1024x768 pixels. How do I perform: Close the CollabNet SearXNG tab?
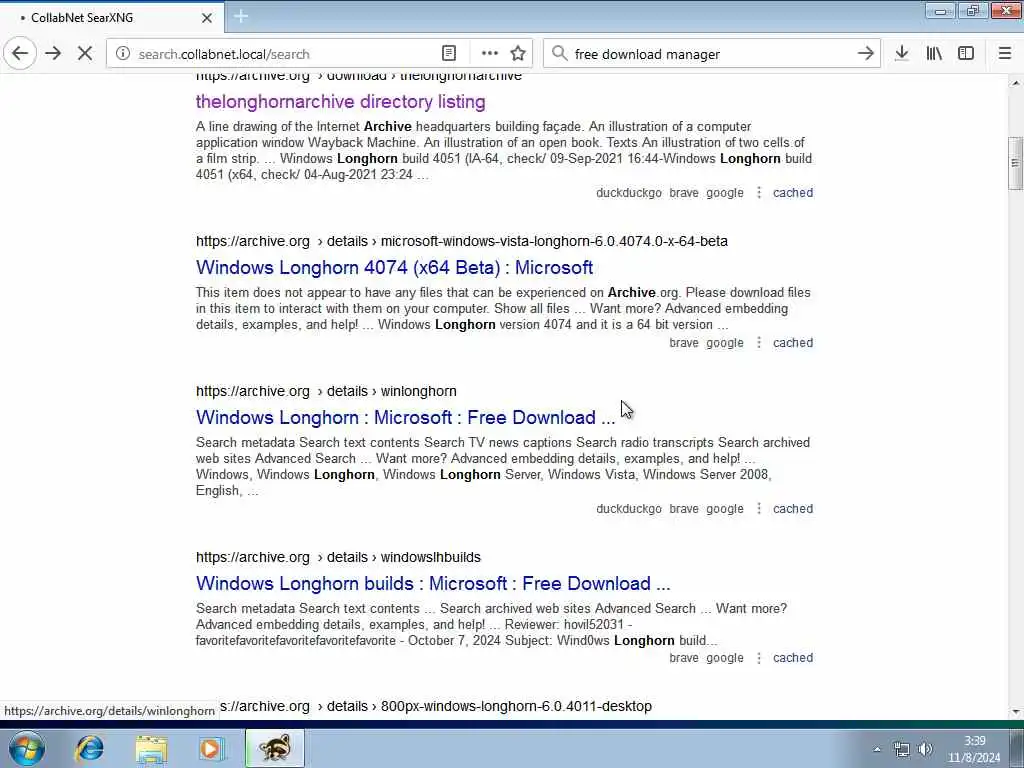click(x=206, y=18)
